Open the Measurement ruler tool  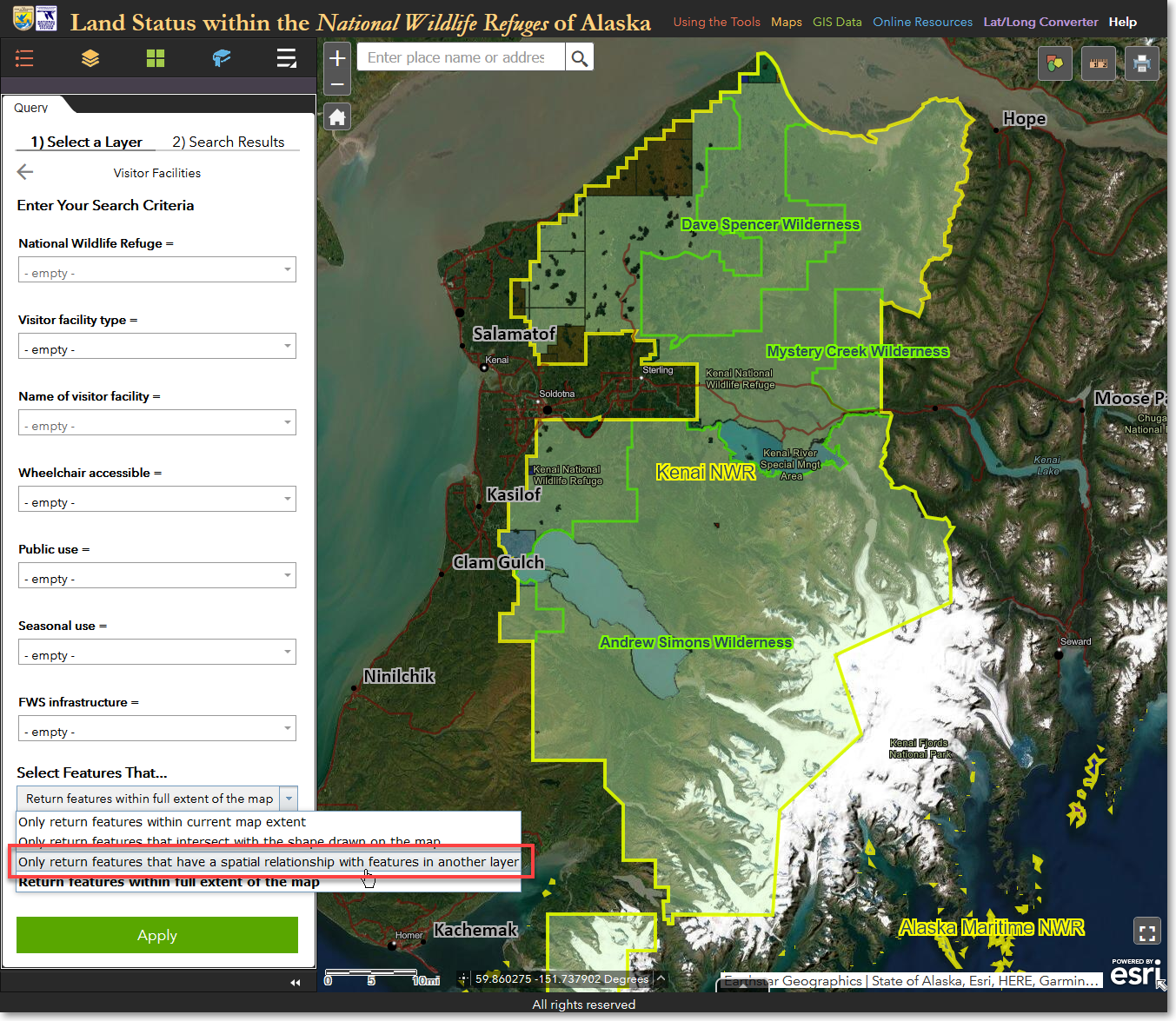click(1099, 63)
